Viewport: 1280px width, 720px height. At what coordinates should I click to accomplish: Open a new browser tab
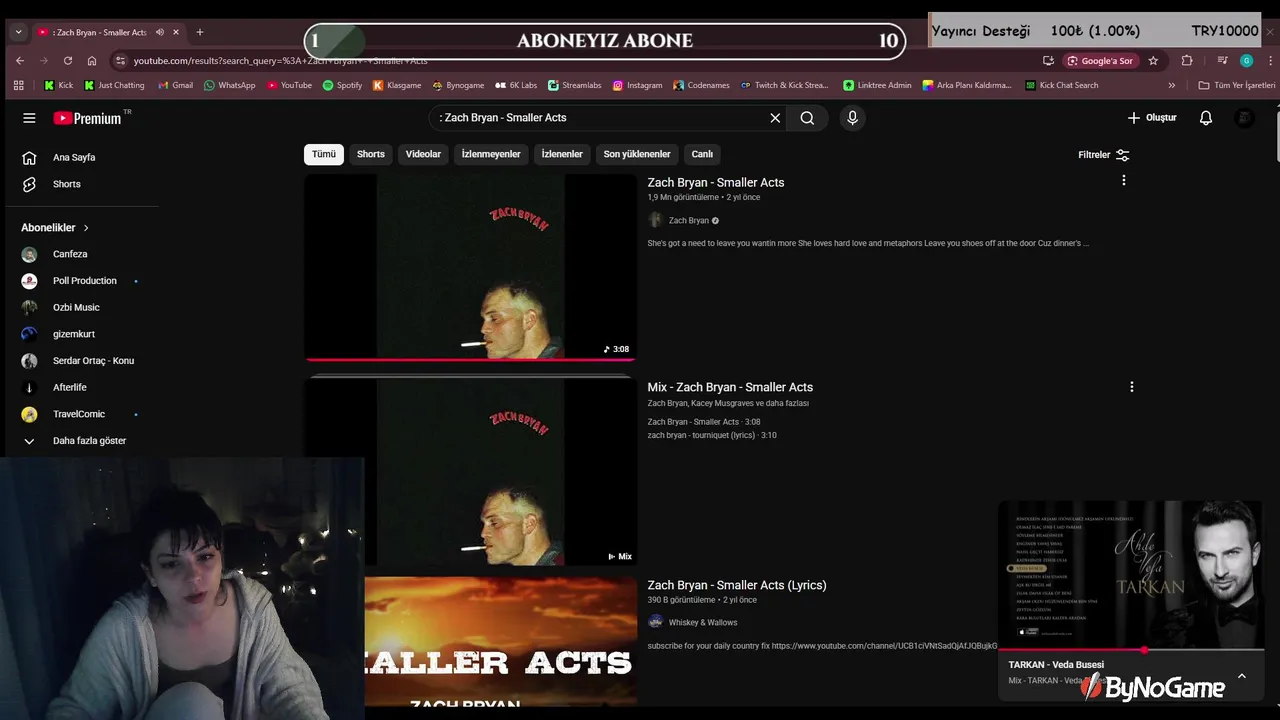pyautogui.click(x=199, y=32)
